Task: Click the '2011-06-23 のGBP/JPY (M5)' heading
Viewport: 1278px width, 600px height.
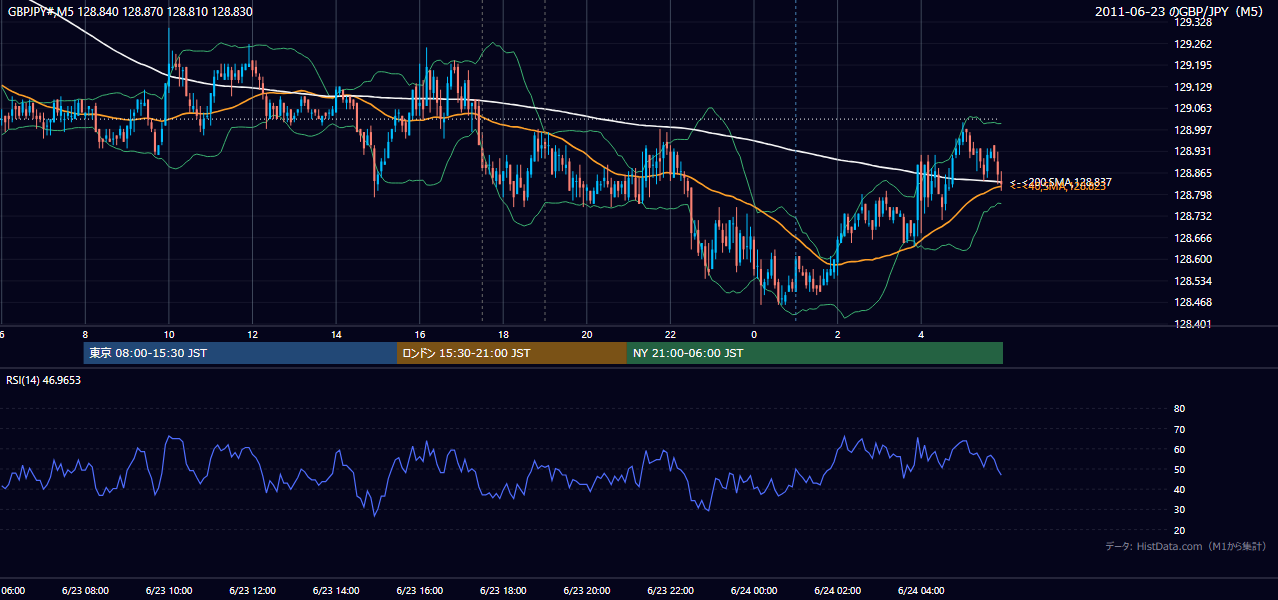Action: 1180,12
